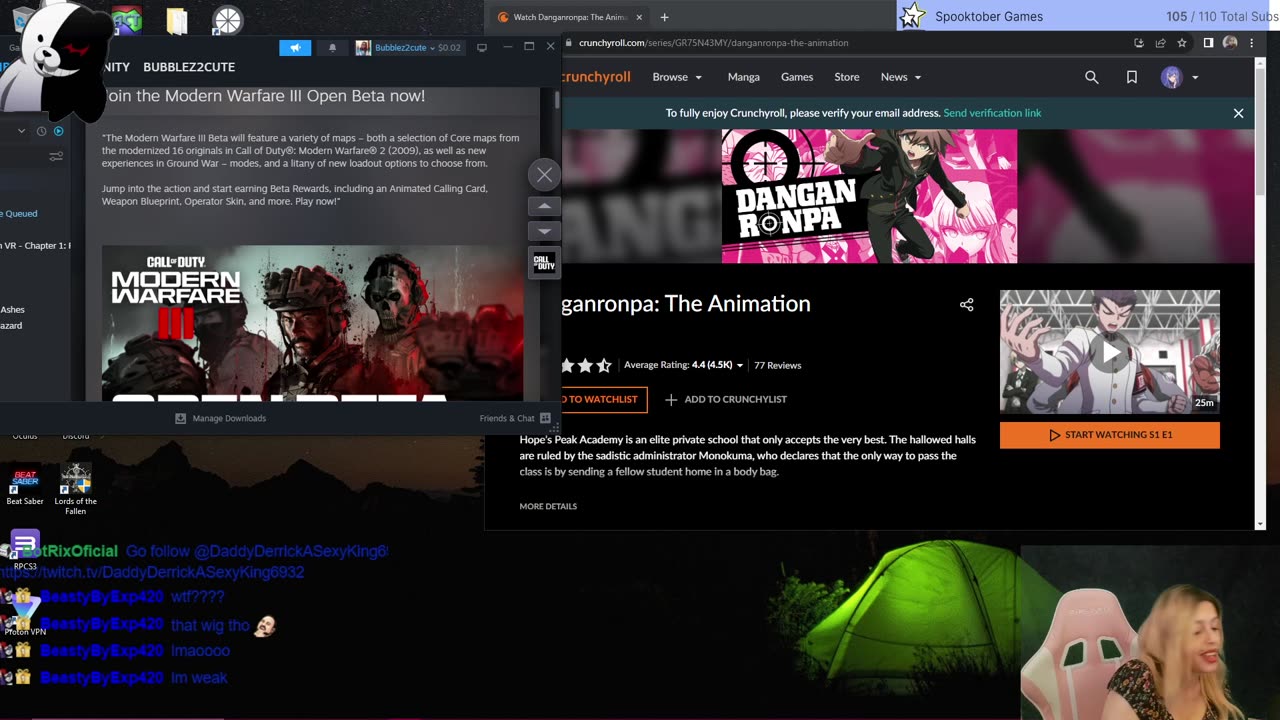Toggle Steam library ready-to-play filter icon
Image resolution: width=1280 pixels, height=720 pixels.
[x=58, y=131]
